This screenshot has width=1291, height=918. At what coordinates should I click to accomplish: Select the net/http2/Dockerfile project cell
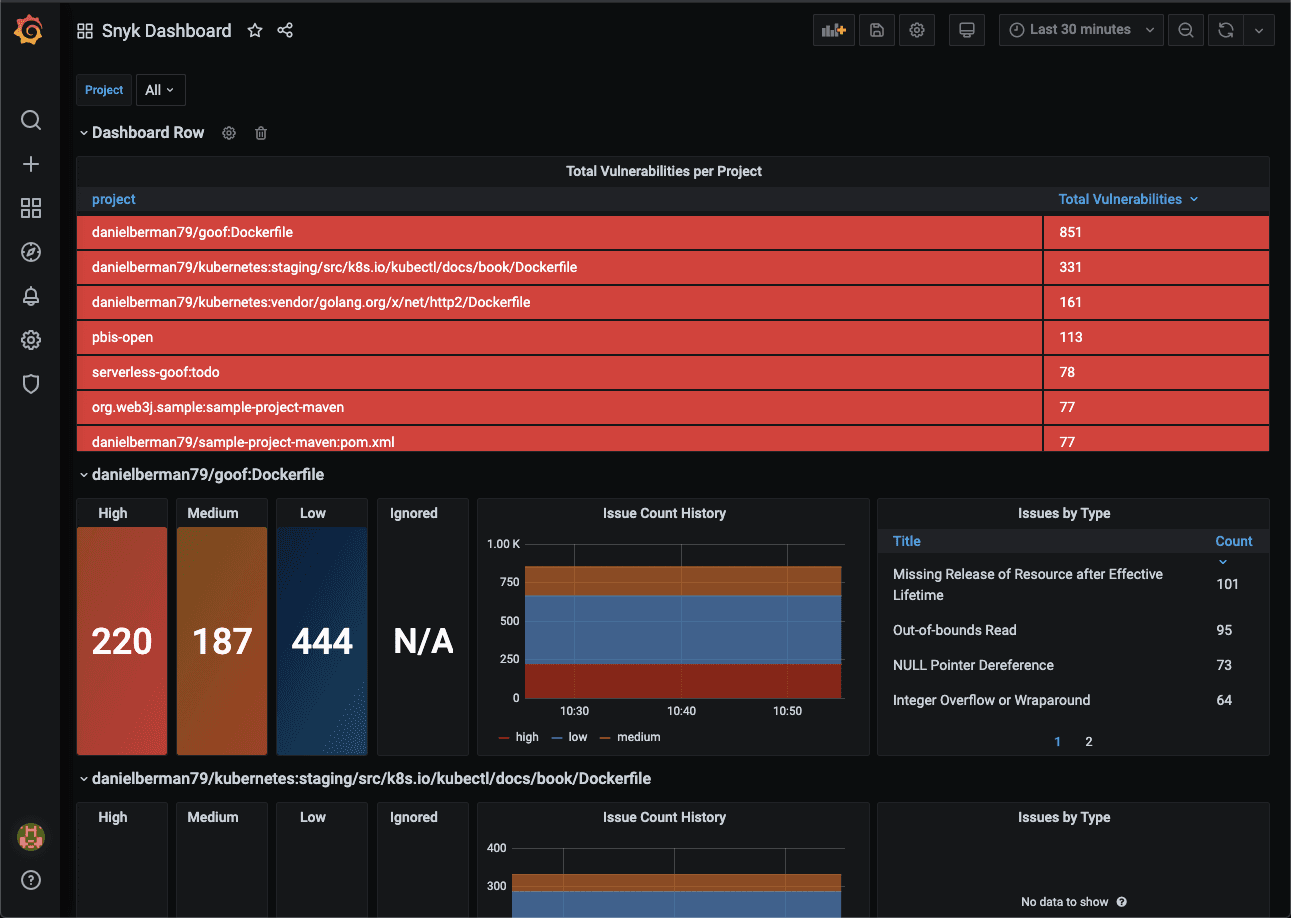click(x=559, y=302)
